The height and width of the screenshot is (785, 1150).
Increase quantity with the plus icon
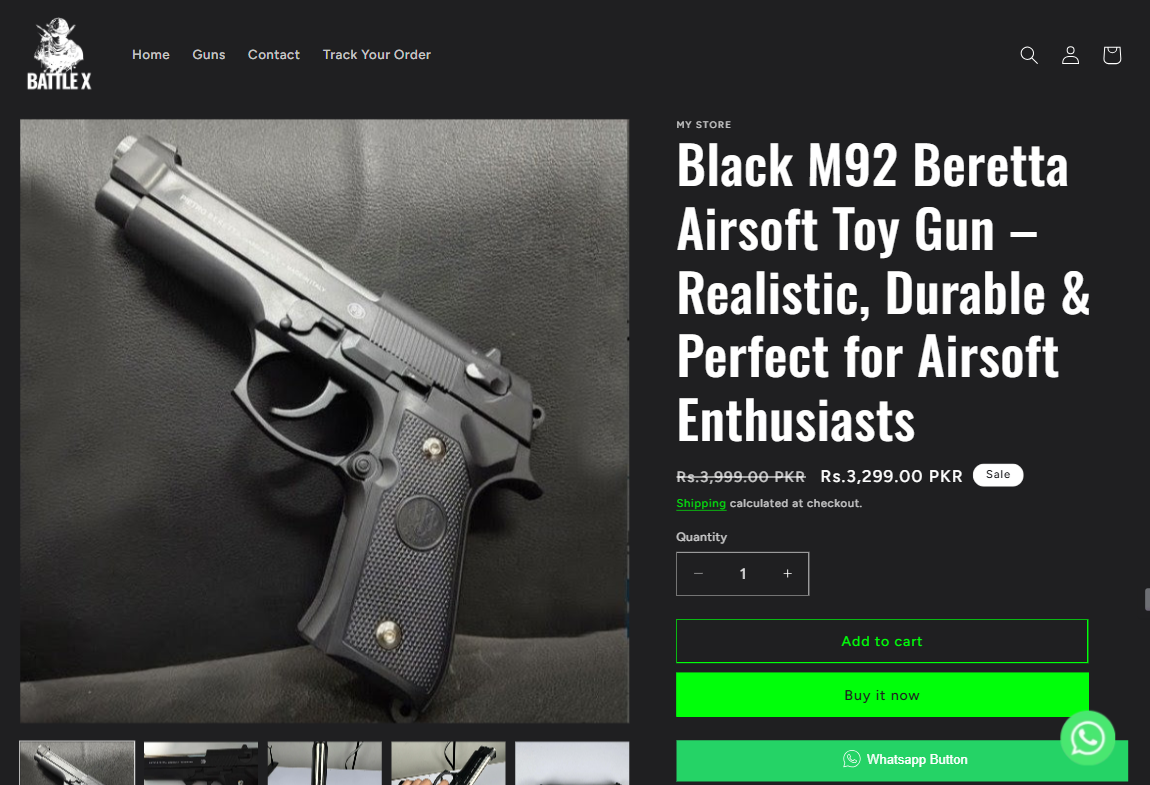[x=787, y=574]
